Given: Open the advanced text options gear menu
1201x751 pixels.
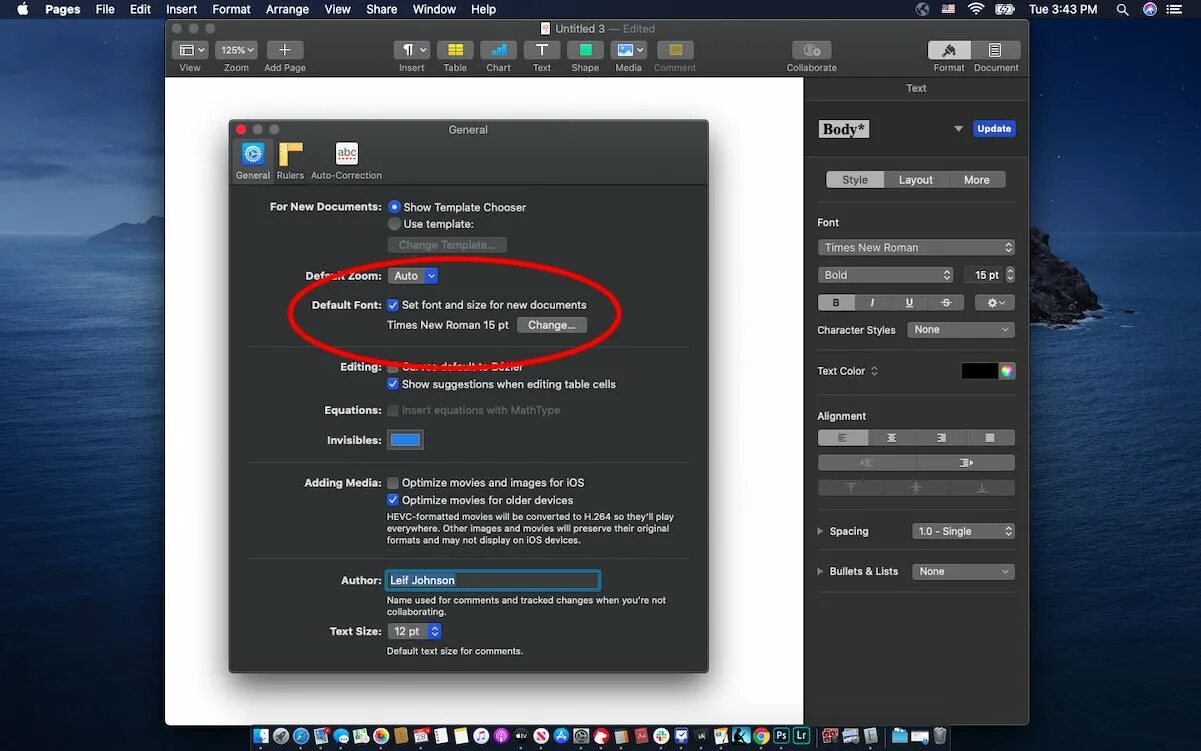Looking at the screenshot, I should (995, 303).
